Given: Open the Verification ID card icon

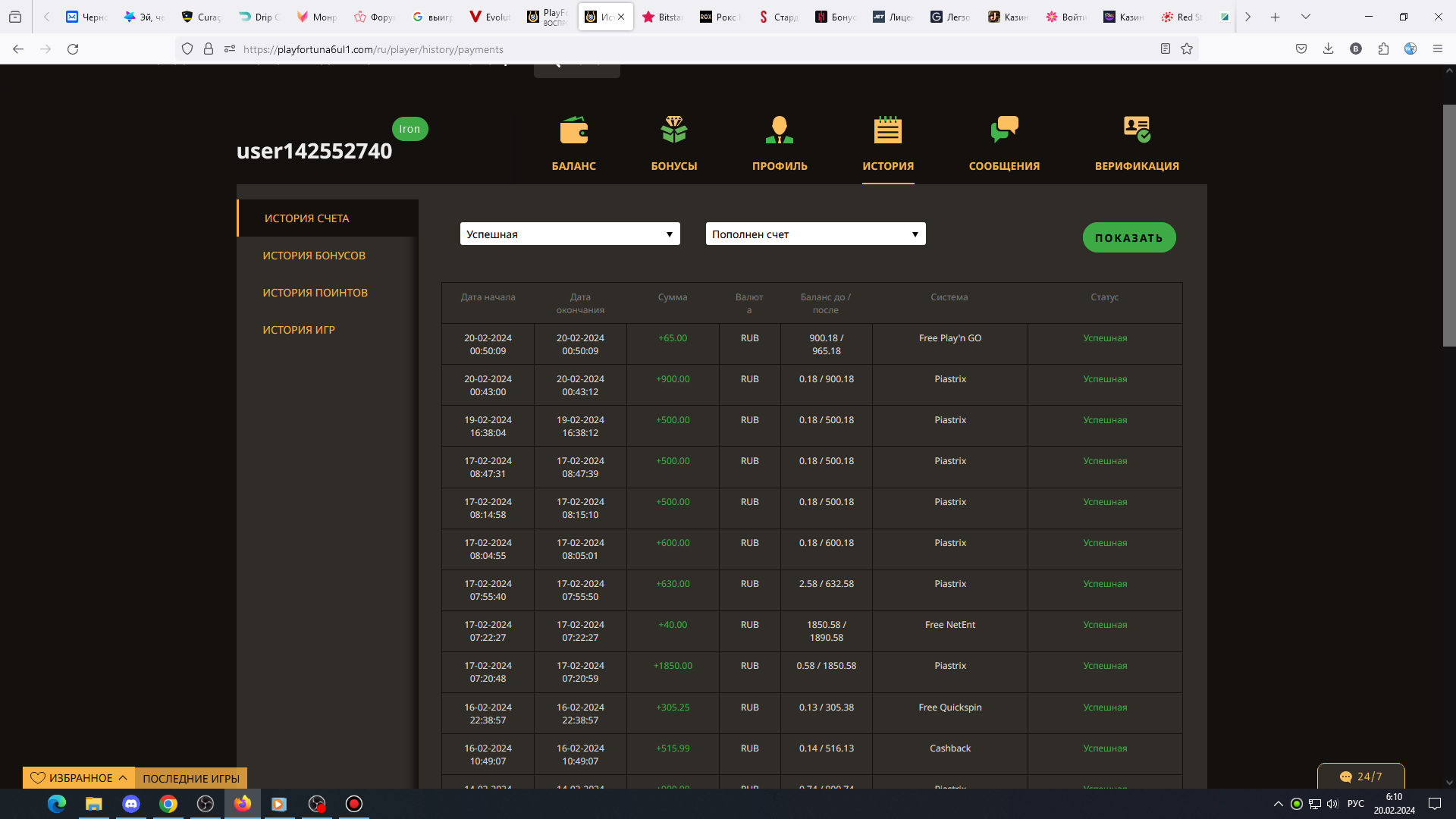Looking at the screenshot, I should [1136, 130].
